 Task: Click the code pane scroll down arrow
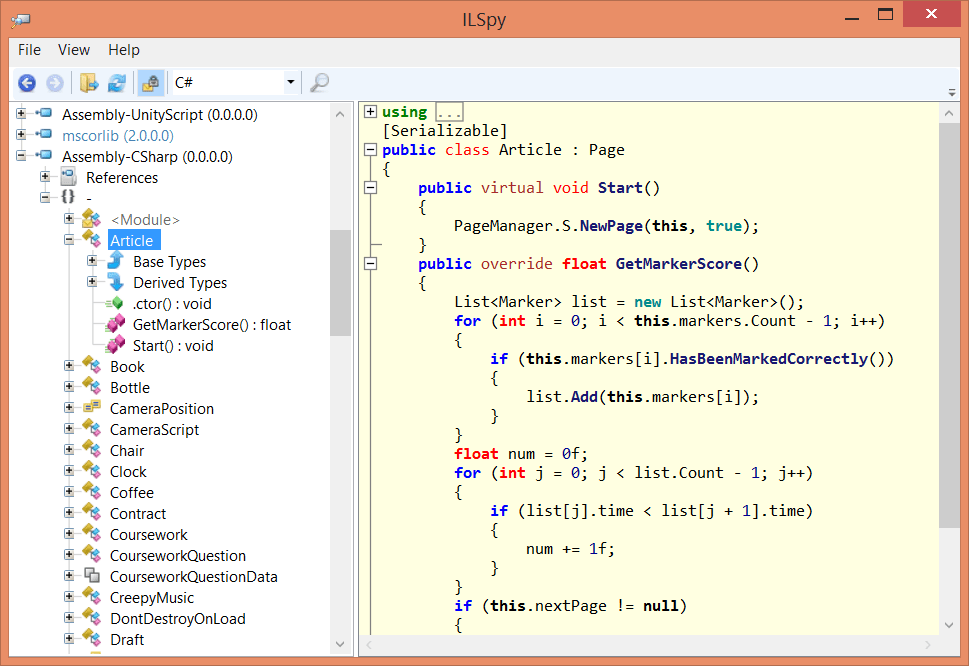(x=949, y=625)
